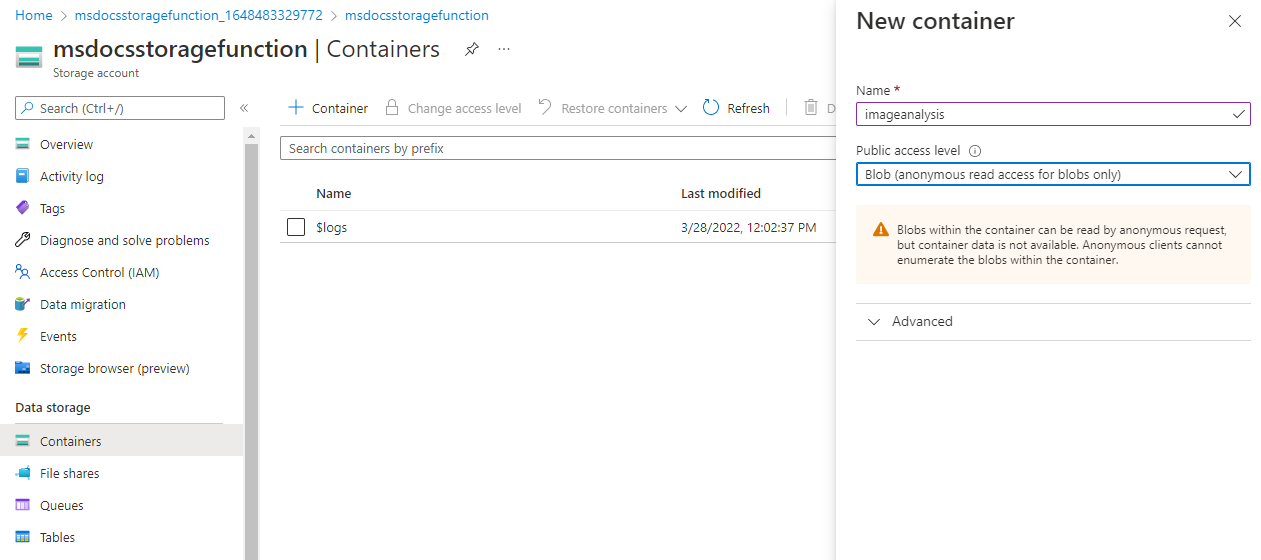Click the add Container plus icon
This screenshot has width=1261, height=560.
(x=296, y=108)
